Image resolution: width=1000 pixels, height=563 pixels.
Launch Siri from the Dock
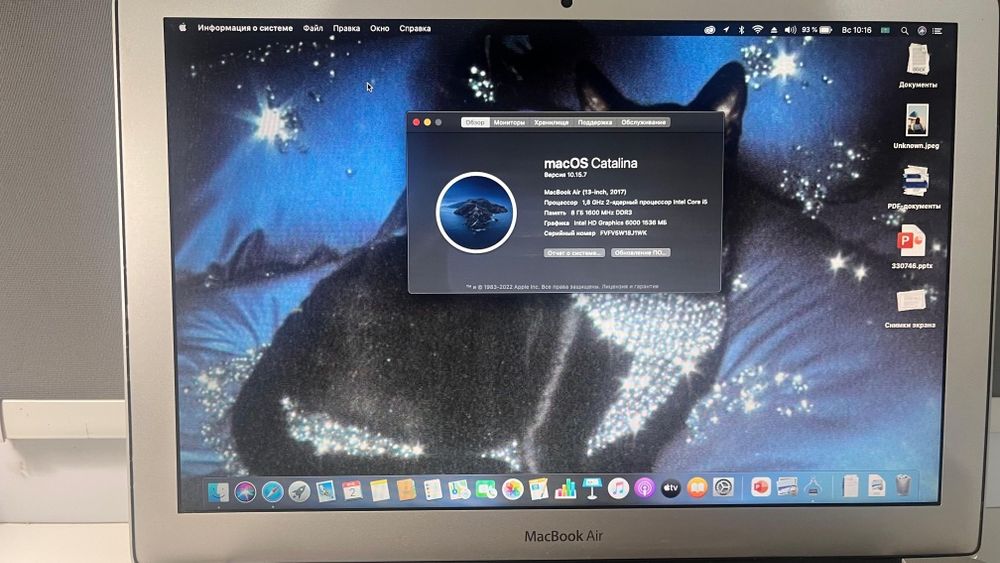click(245, 491)
